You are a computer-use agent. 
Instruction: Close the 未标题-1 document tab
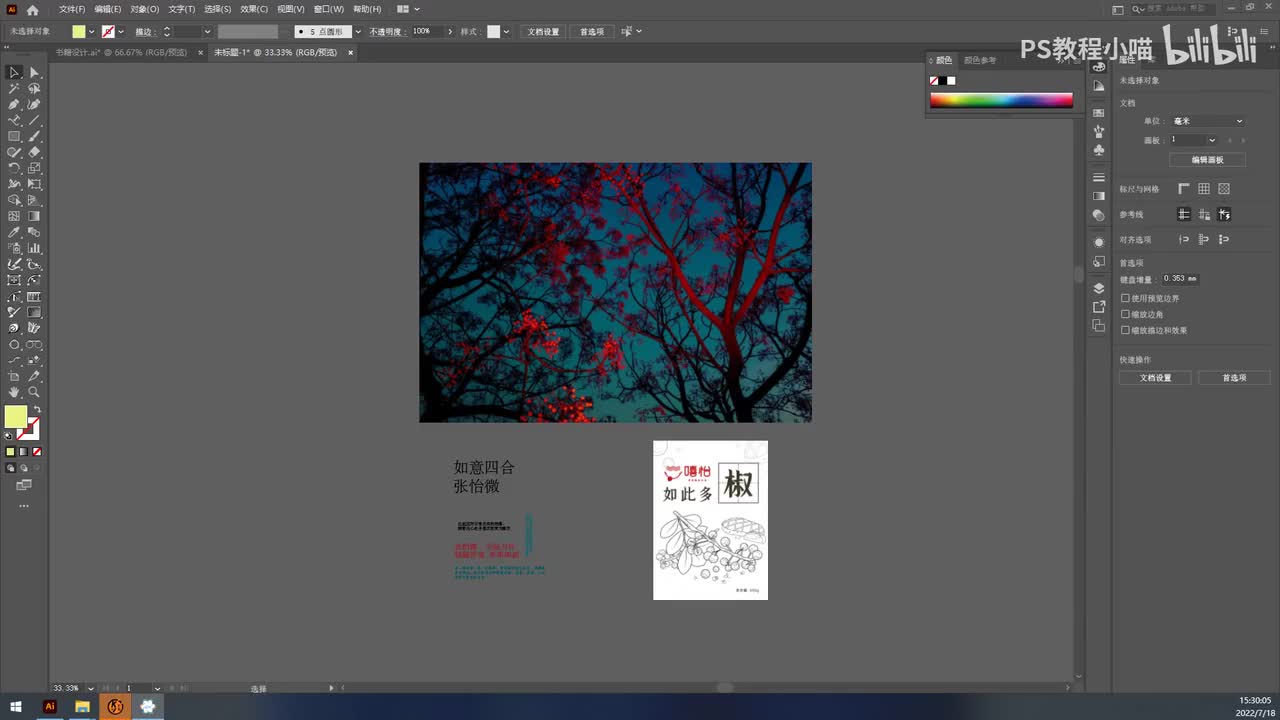350,52
